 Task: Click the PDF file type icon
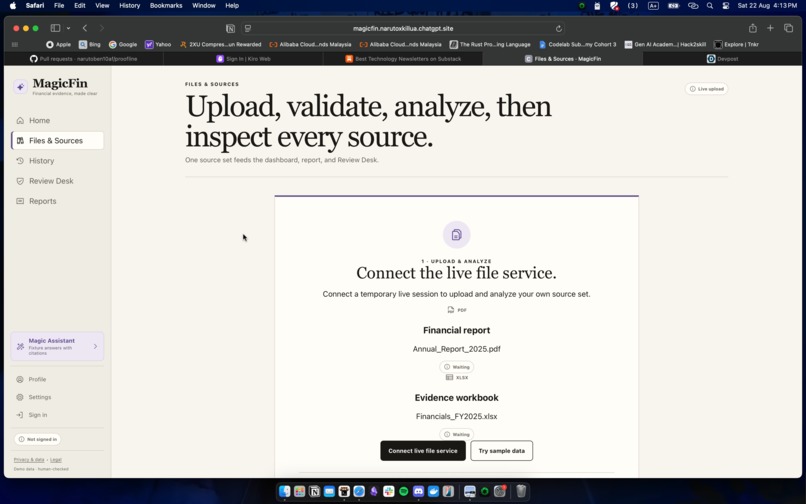pos(451,310)
